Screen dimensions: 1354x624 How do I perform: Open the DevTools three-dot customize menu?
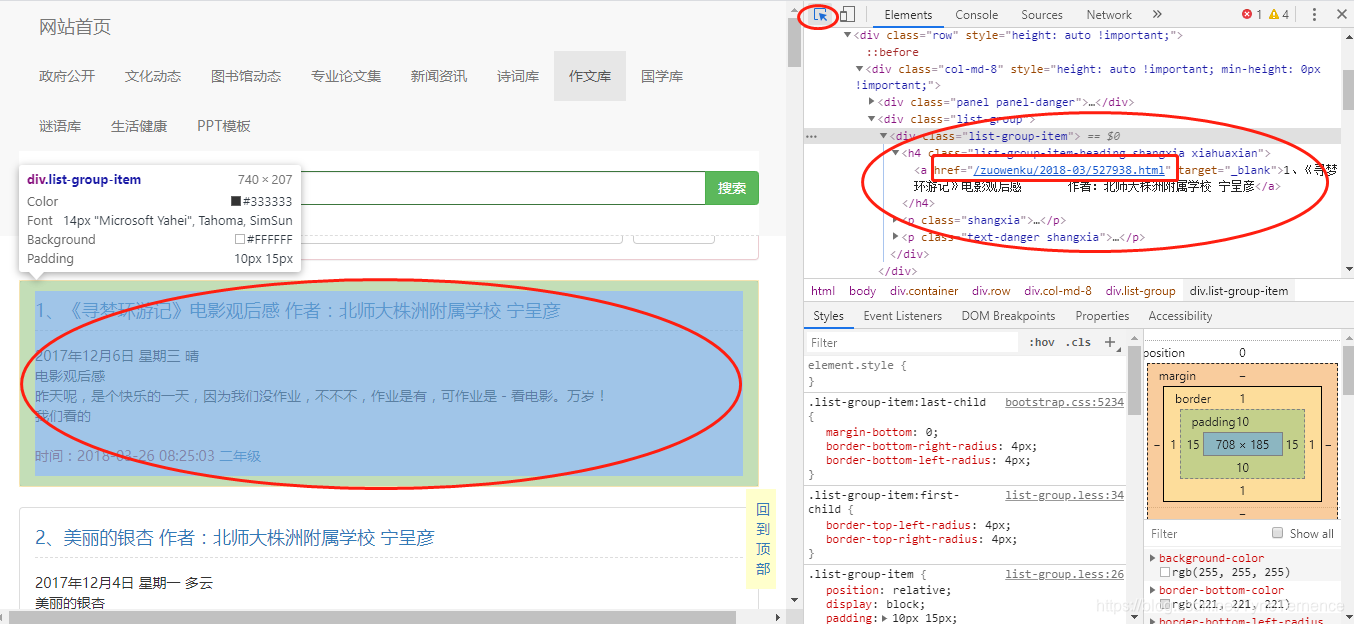pyautogui.click(x=1314, y=14)
